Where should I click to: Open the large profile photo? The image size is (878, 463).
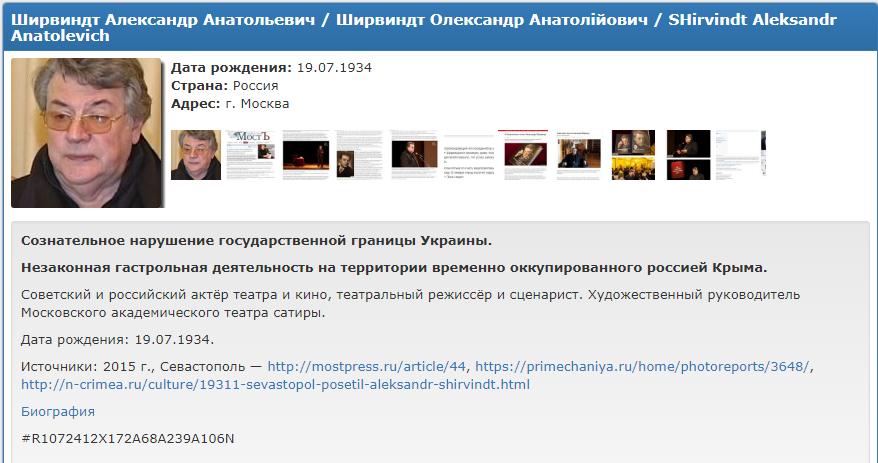pyautogui.click(x=86, y=133)
